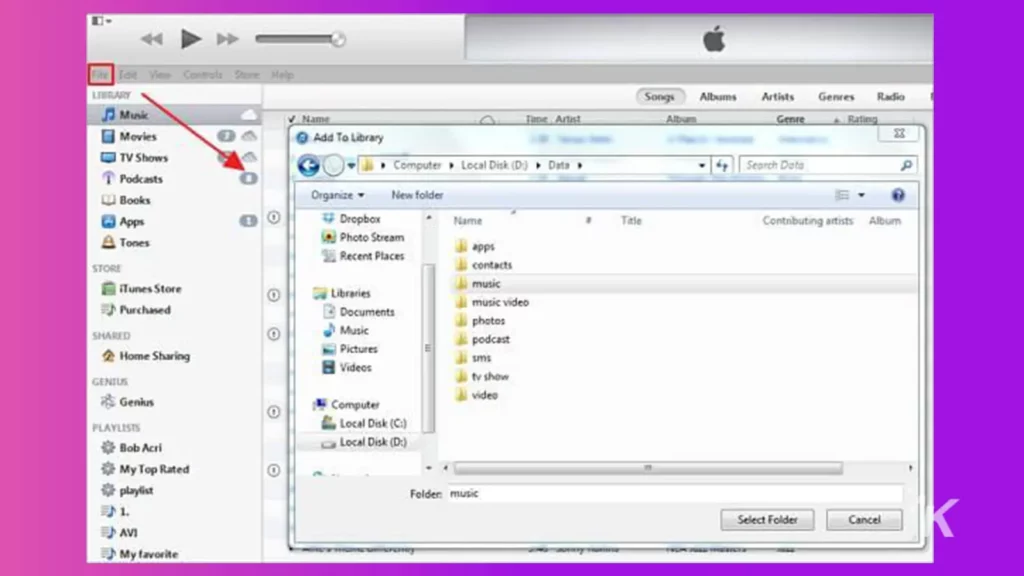Expand the address bar history dropdown
The height and width of the screenshot is (576, 1024).
[701, 165]
